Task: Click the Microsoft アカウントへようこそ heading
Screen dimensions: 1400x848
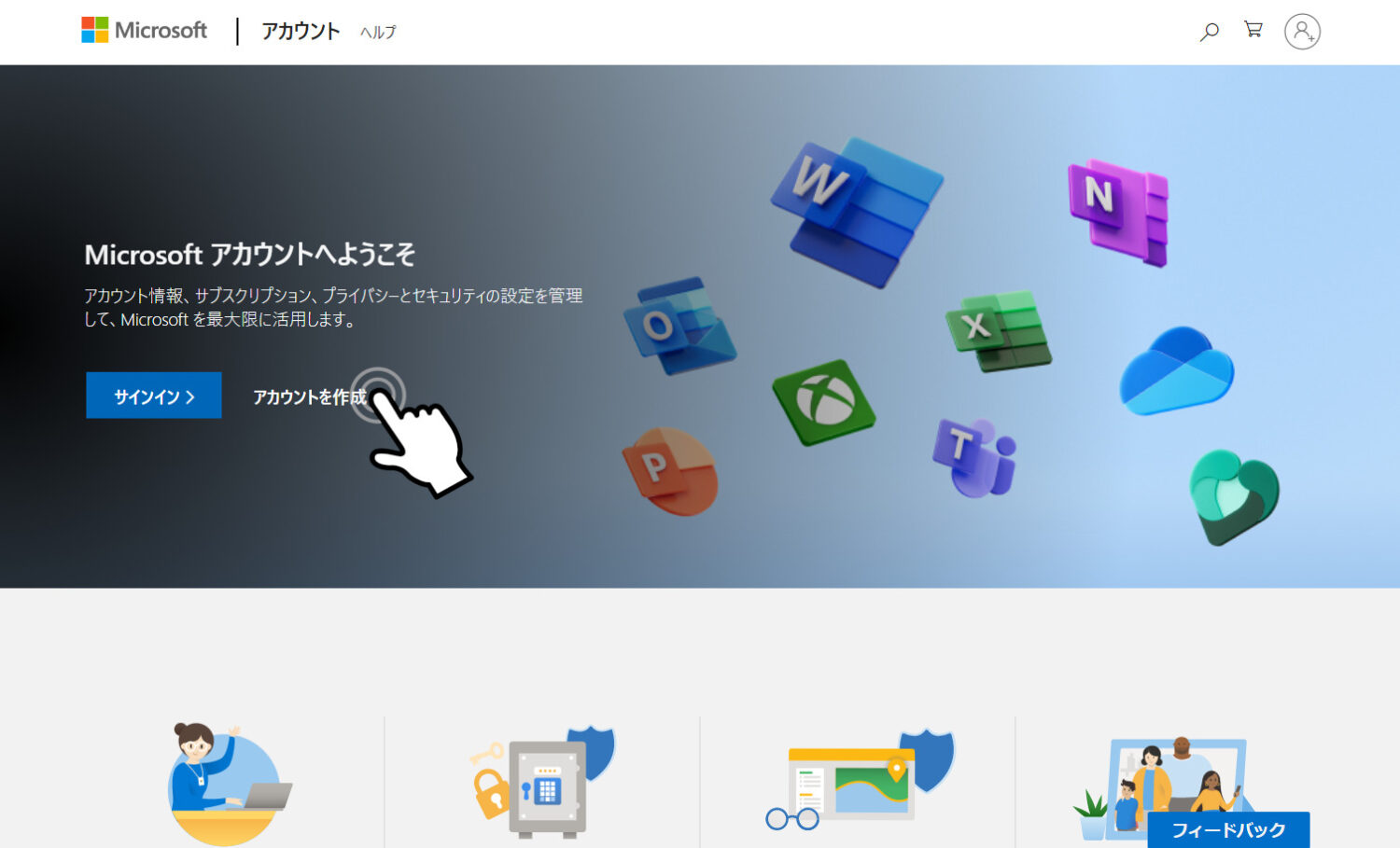Action: pos(249,255)
